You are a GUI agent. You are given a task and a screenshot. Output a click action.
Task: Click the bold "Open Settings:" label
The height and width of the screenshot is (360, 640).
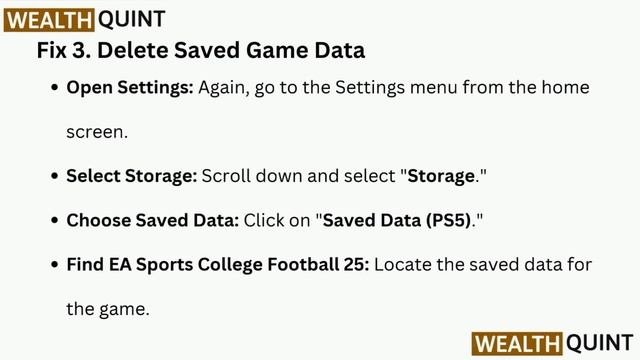tap(130, 88)
